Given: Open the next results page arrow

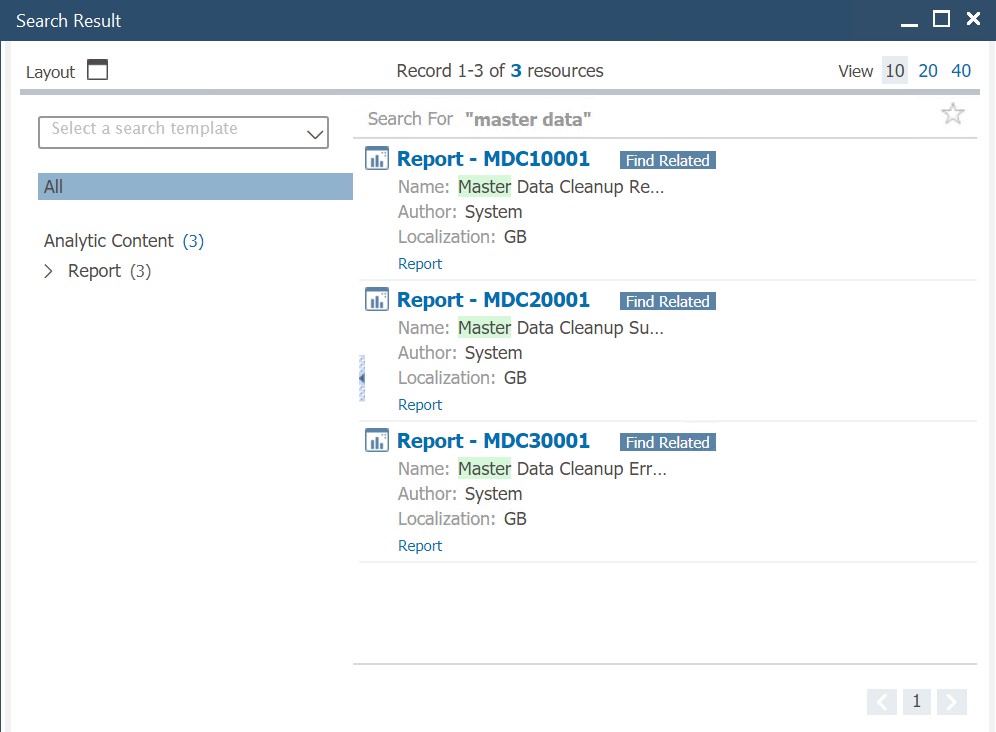Looking at the screenshot, I should coord(951,701).
